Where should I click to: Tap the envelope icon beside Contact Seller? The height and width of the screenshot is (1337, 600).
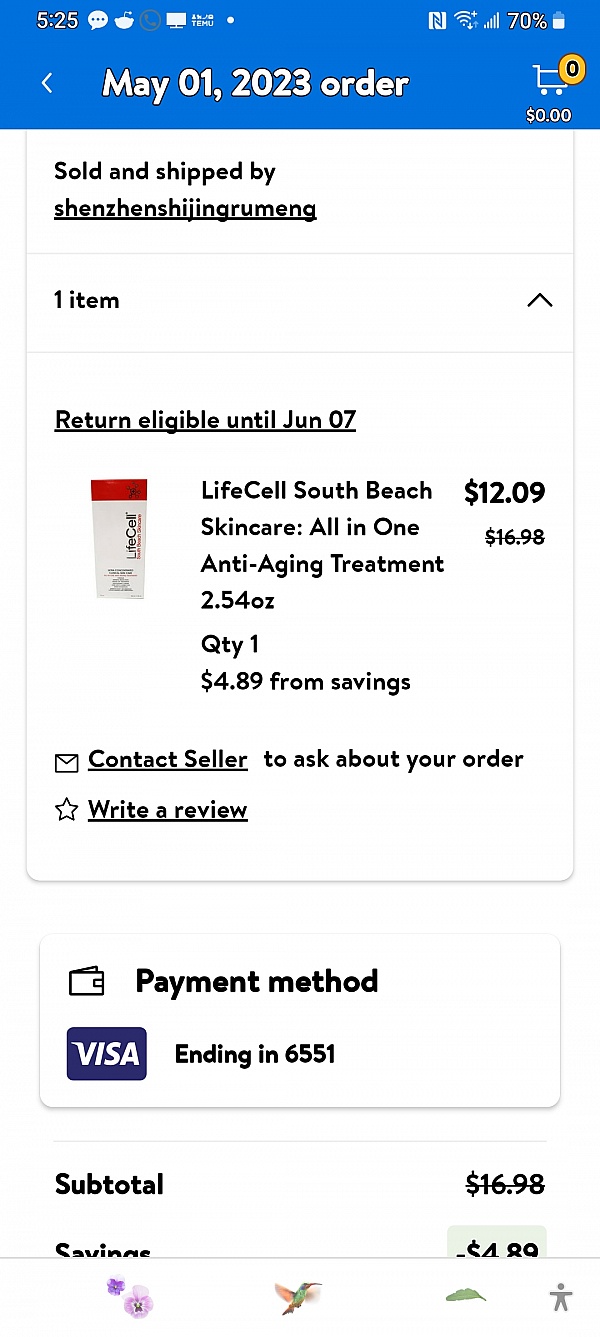coord(66,763)
